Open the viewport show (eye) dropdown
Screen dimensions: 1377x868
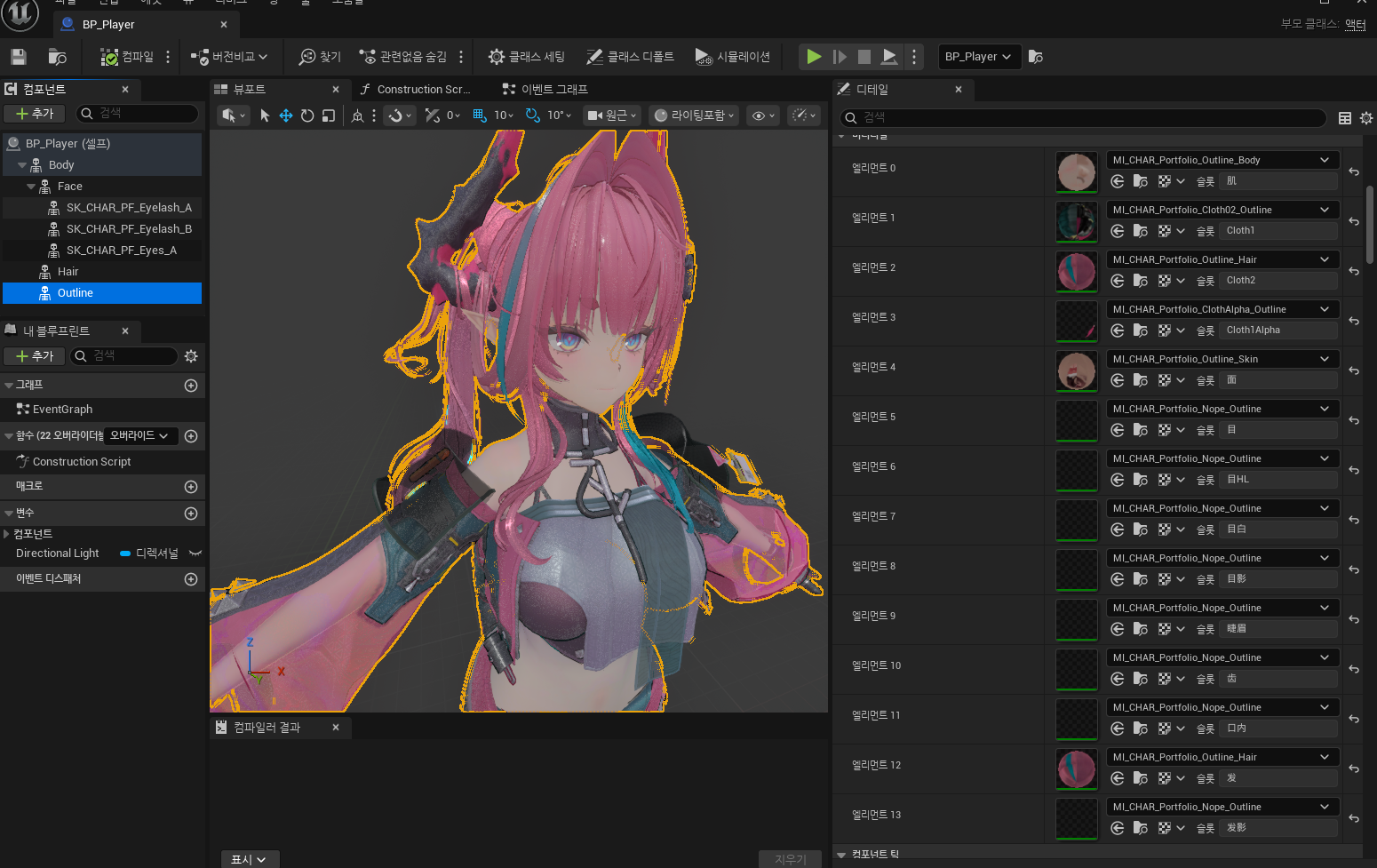tap(763, 115)
